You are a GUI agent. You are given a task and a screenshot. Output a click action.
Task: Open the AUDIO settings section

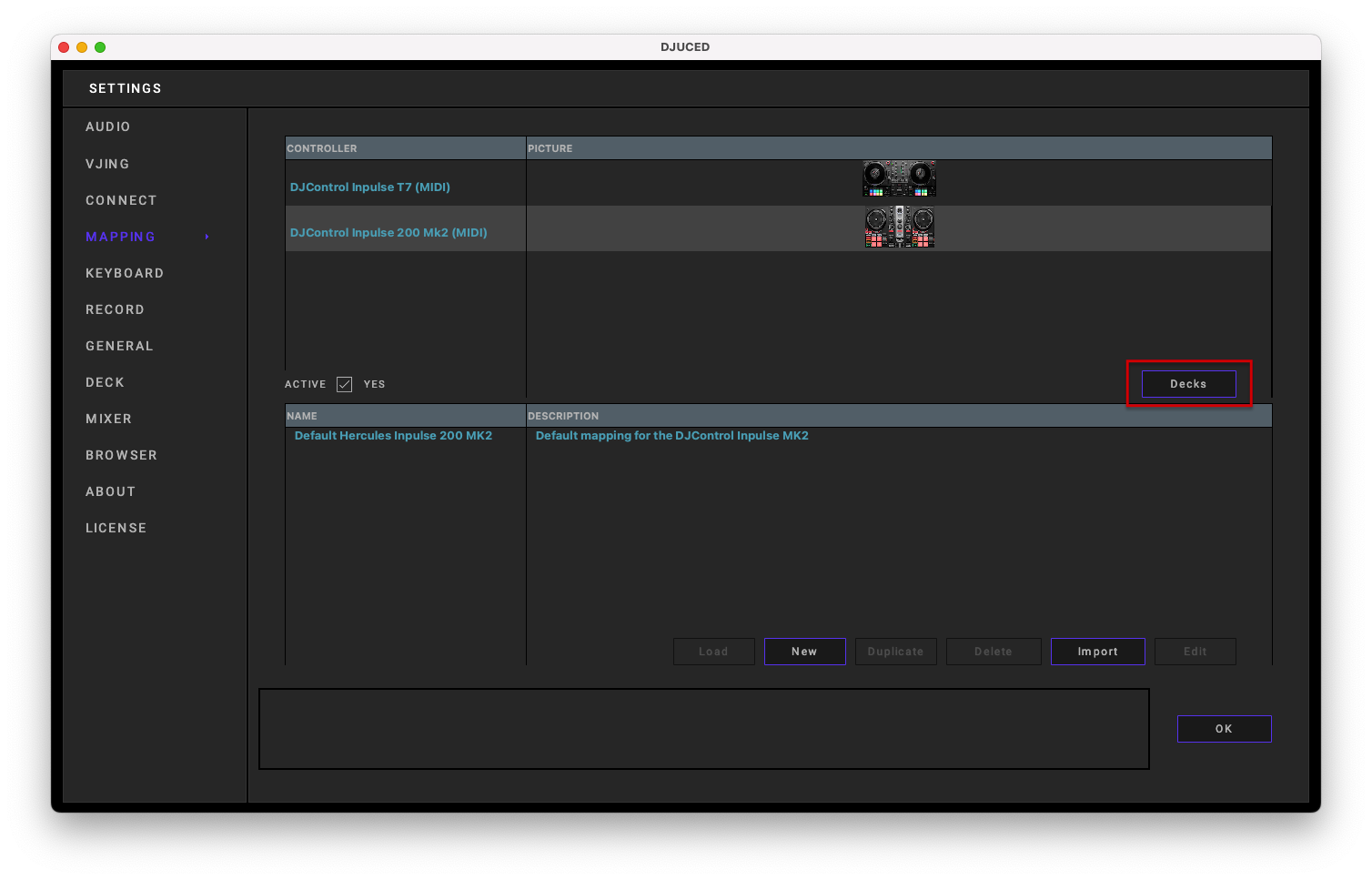click(108, 126)
